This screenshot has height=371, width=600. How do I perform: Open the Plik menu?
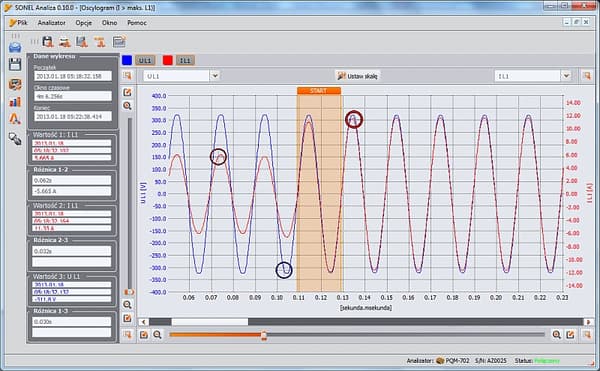click(18, 23)
